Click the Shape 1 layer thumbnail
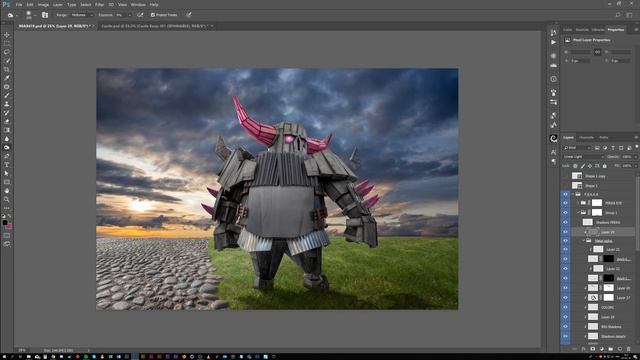The width and height of the screenshot is (640, 360). pyautogui.click(x=577, y=185)
